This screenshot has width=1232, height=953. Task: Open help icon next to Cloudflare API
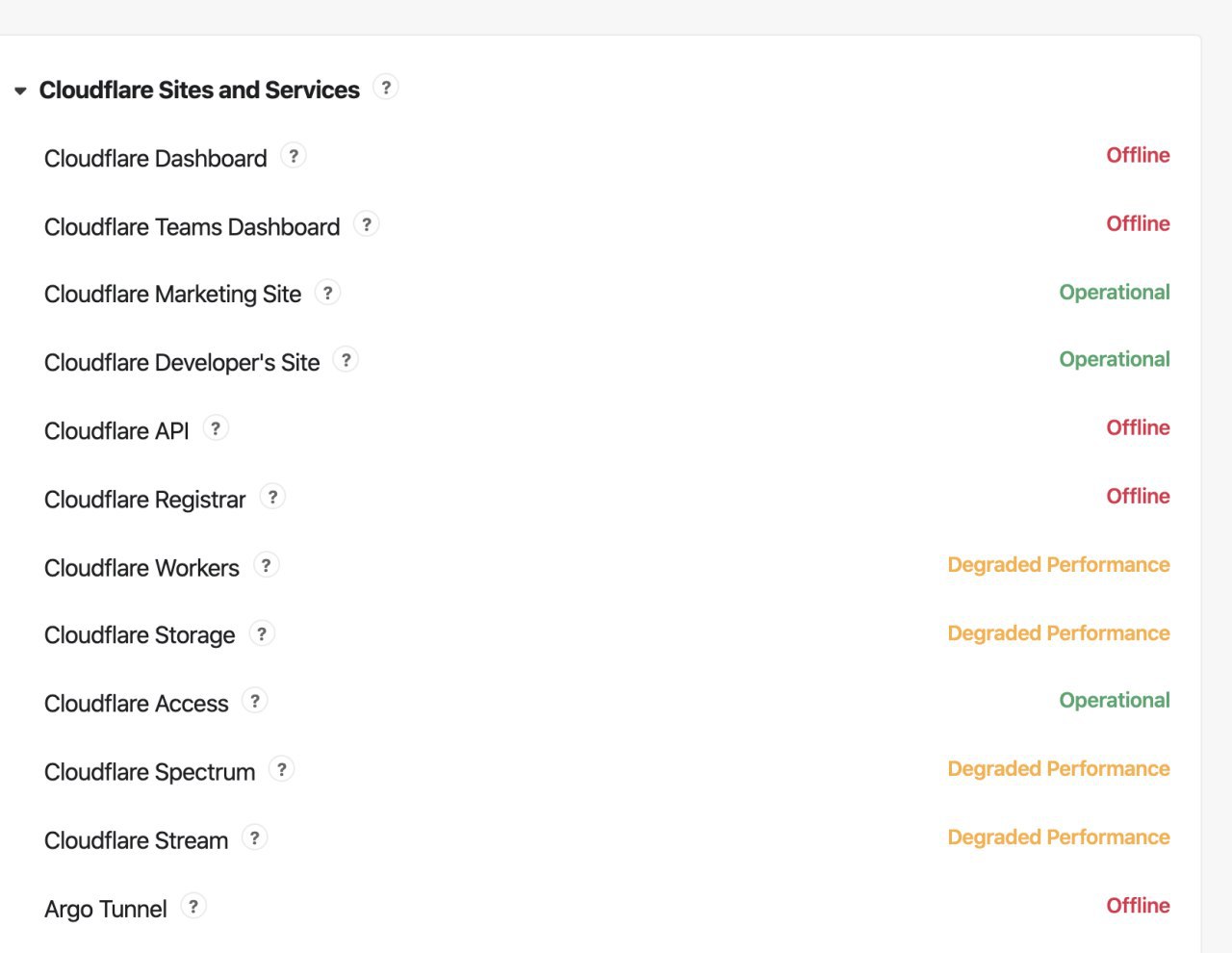click(216, 429)
